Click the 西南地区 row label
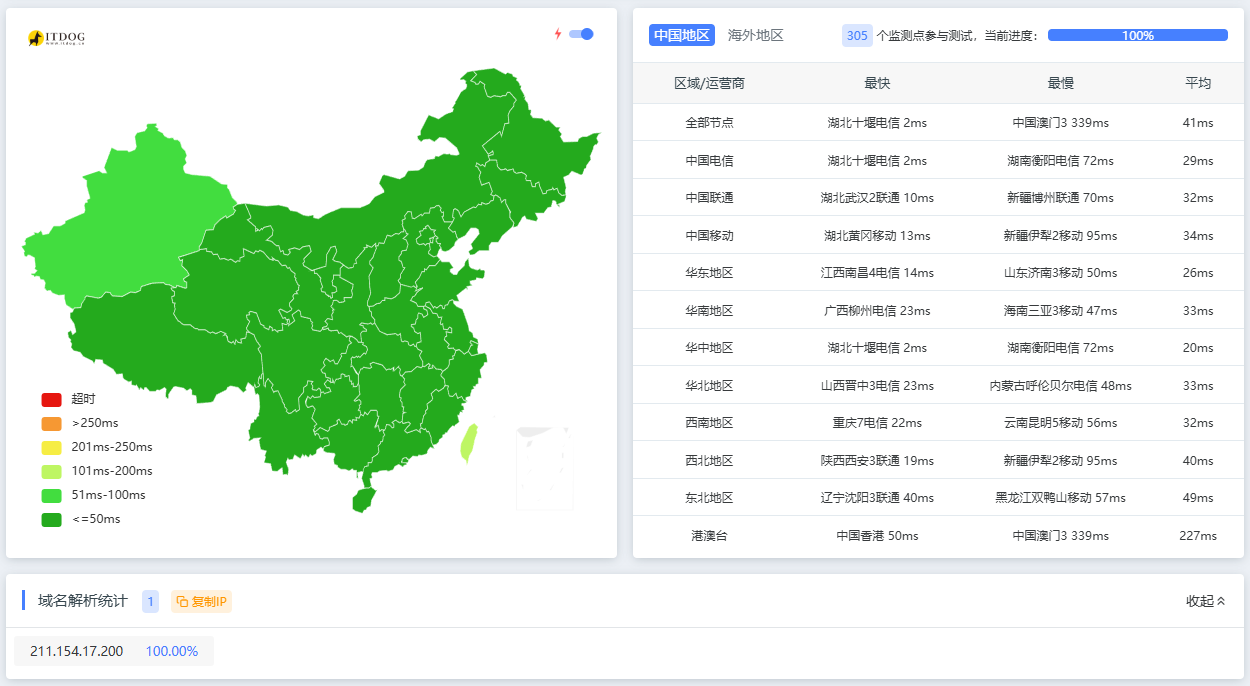This screenshot has width=1250, height=686. click(709, 422)
